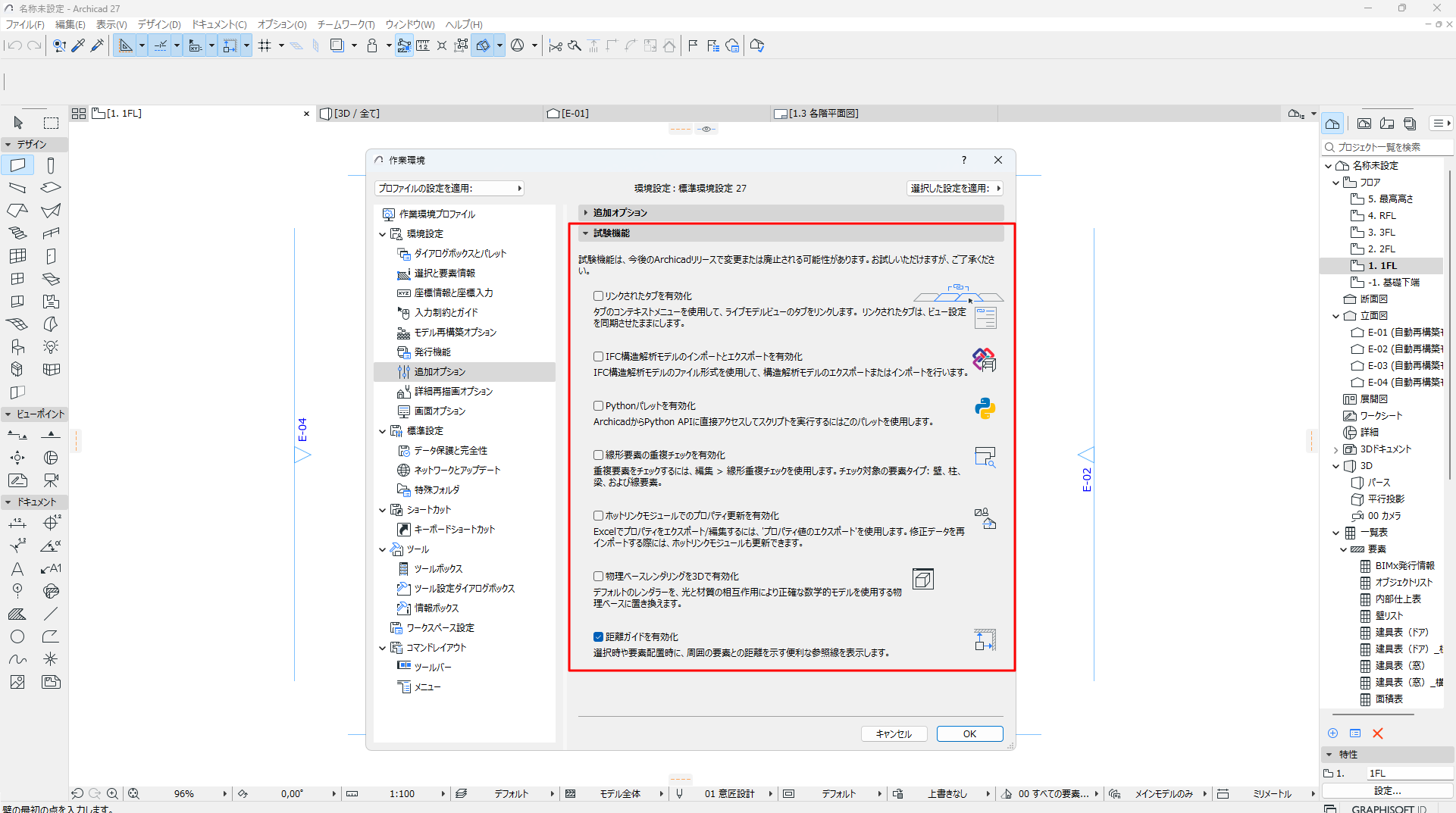Tick ホットリンクモジュールでのプロパティ更新を有効化
1456x813 pixels.
[598, 515]
